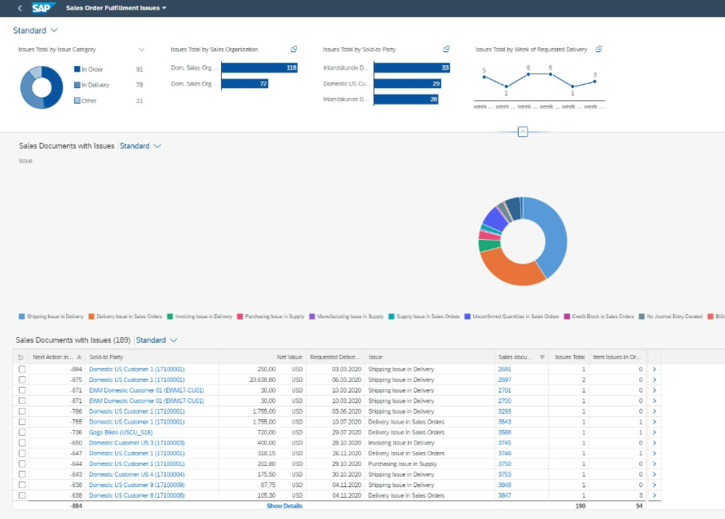The height and width of the screenshot is (519, 725).
Task: Click Show Details link in table footer
Action: (284, 506)
